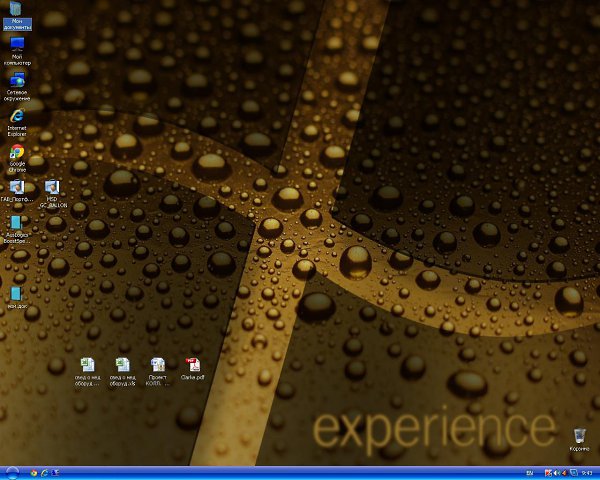Launch Chrome from Quick Launch bar

tap(33, 472)
